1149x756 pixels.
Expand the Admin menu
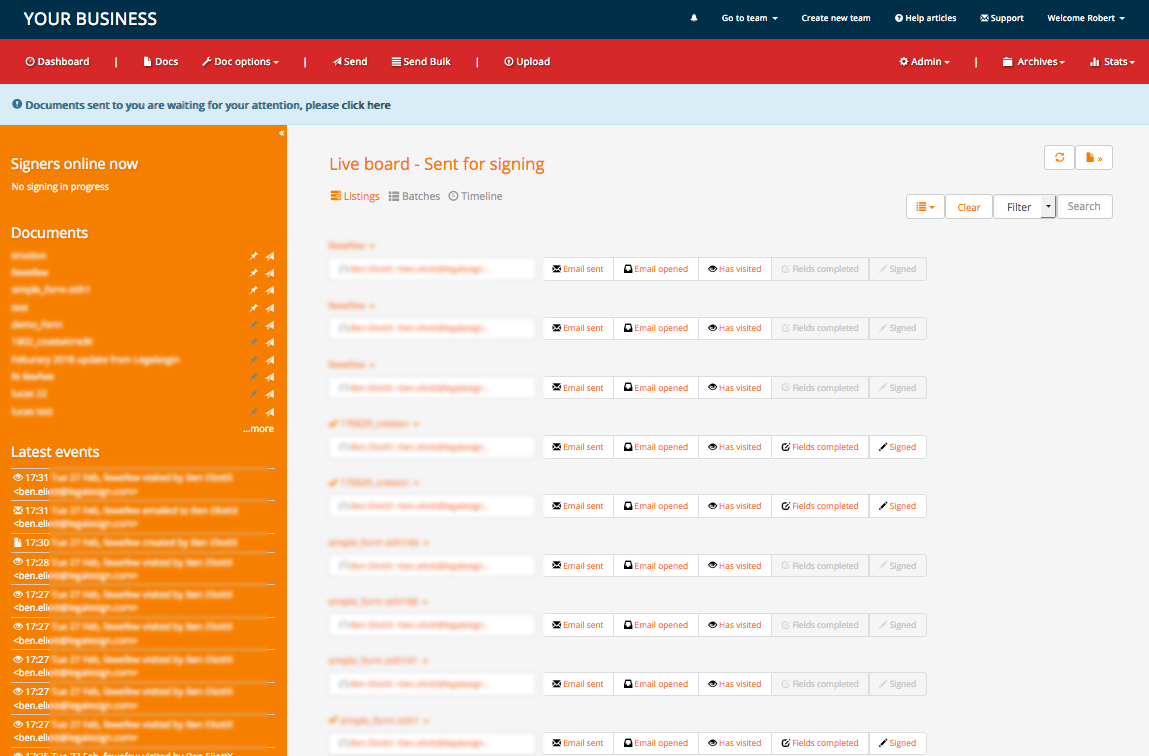pyautogui.click(x=924, y=62)
